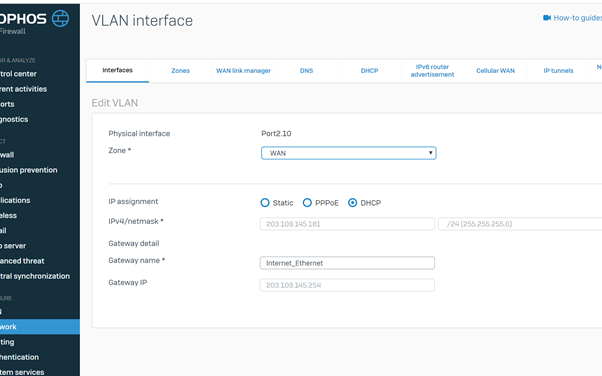The width and height of the screenshot is (602, 376).
Task: Open the WAN link manager tab
Action: (243, 71)
